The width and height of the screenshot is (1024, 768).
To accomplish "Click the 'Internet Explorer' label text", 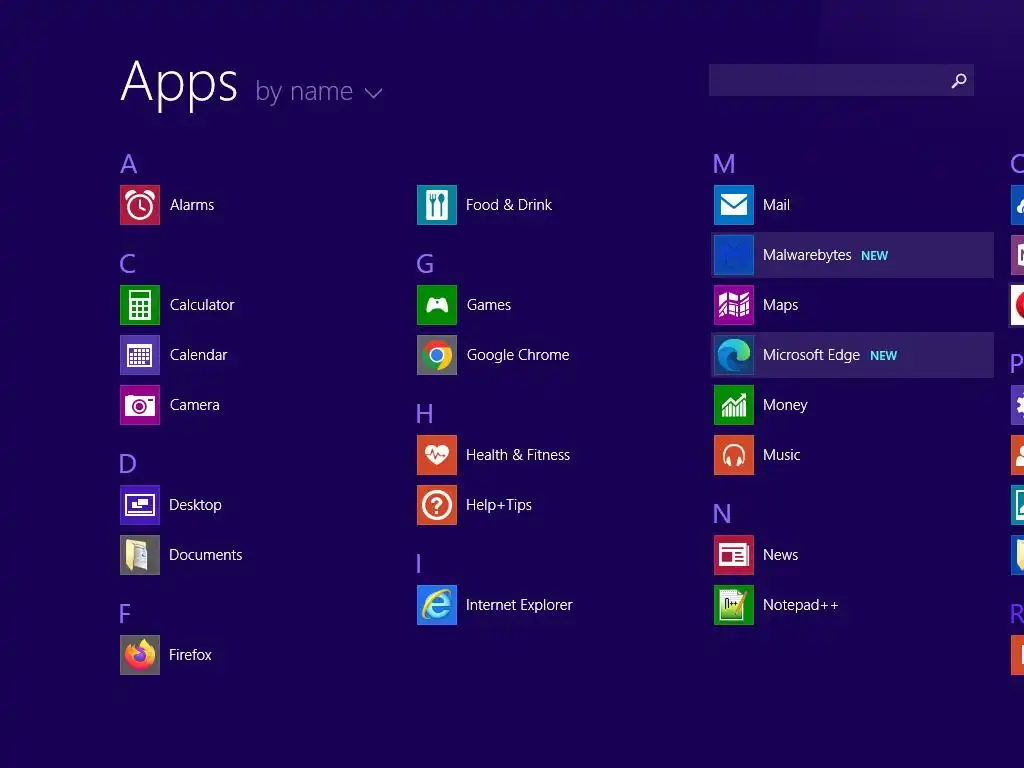I will pyautogui.click(x=519, y=605).
